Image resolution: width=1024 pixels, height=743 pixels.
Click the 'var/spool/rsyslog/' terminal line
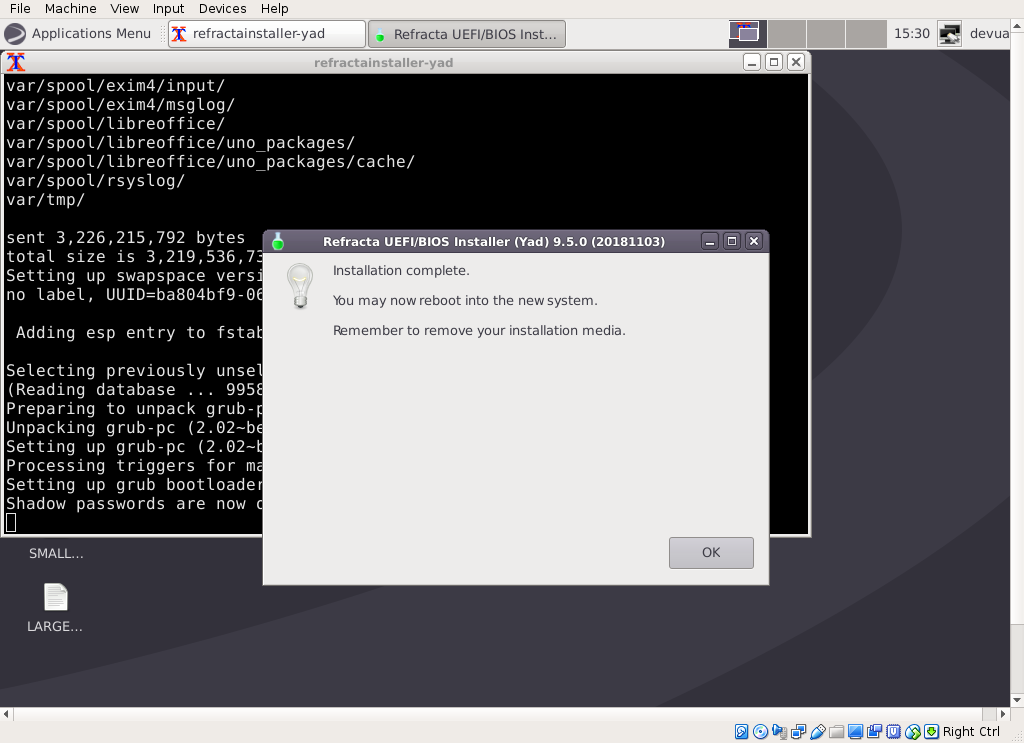95,181
